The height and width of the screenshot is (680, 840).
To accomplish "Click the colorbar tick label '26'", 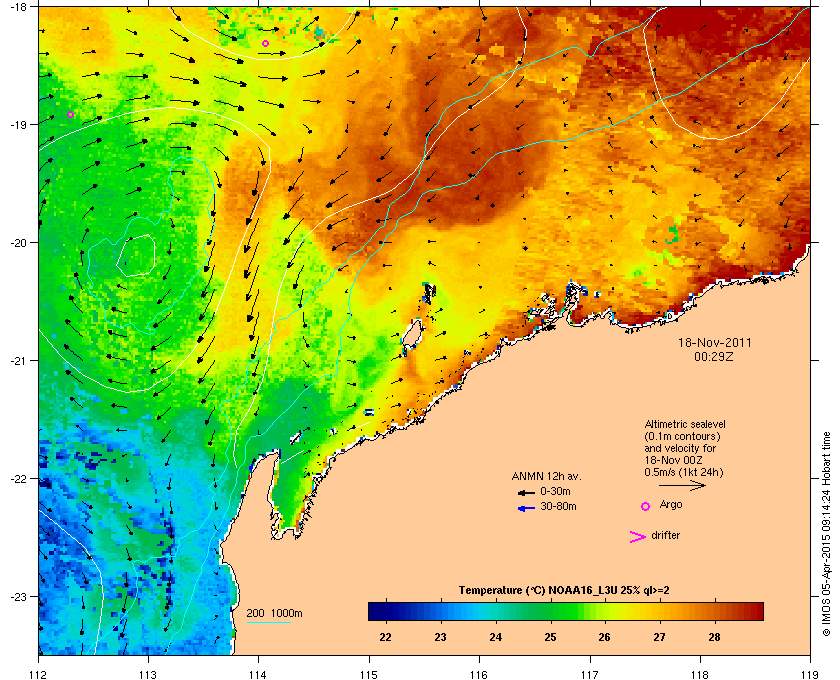I will tap(604, 637).
